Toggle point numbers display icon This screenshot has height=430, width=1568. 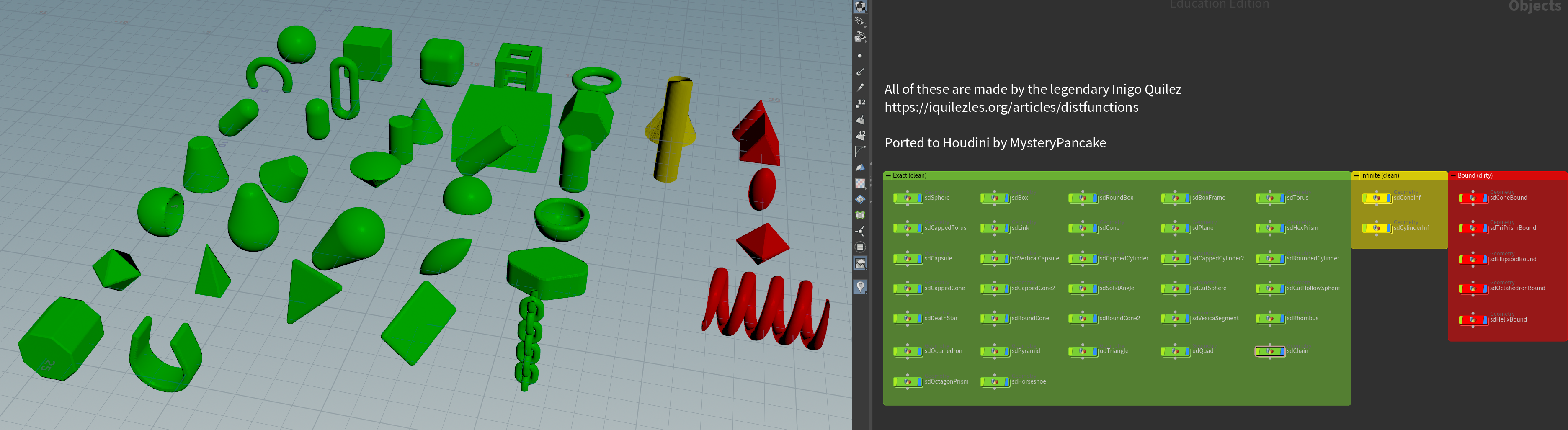click(860, 103)
